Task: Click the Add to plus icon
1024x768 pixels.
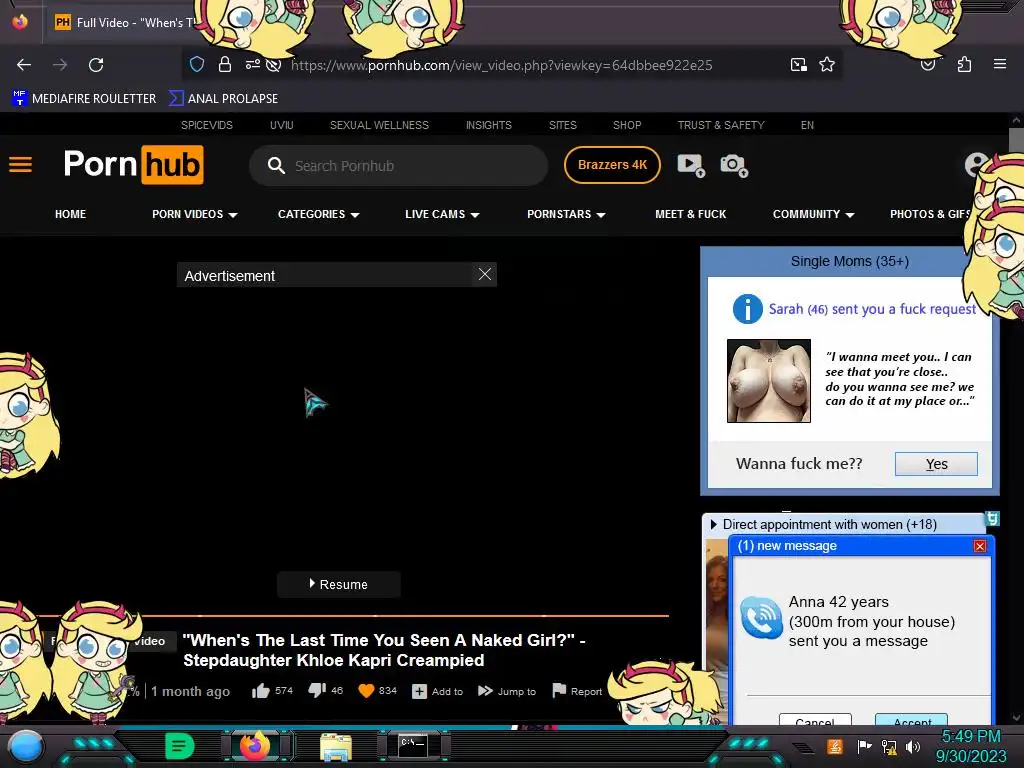Action: coord(419,691)
